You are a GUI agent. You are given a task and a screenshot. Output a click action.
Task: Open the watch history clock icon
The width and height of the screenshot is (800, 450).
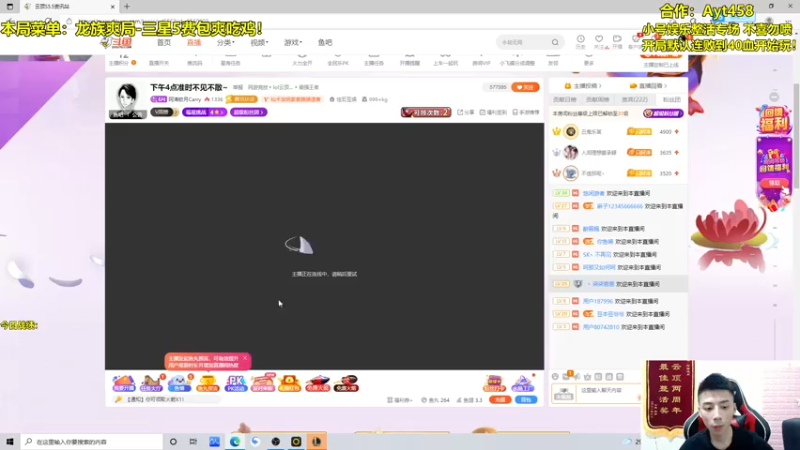tap(581, 41)
